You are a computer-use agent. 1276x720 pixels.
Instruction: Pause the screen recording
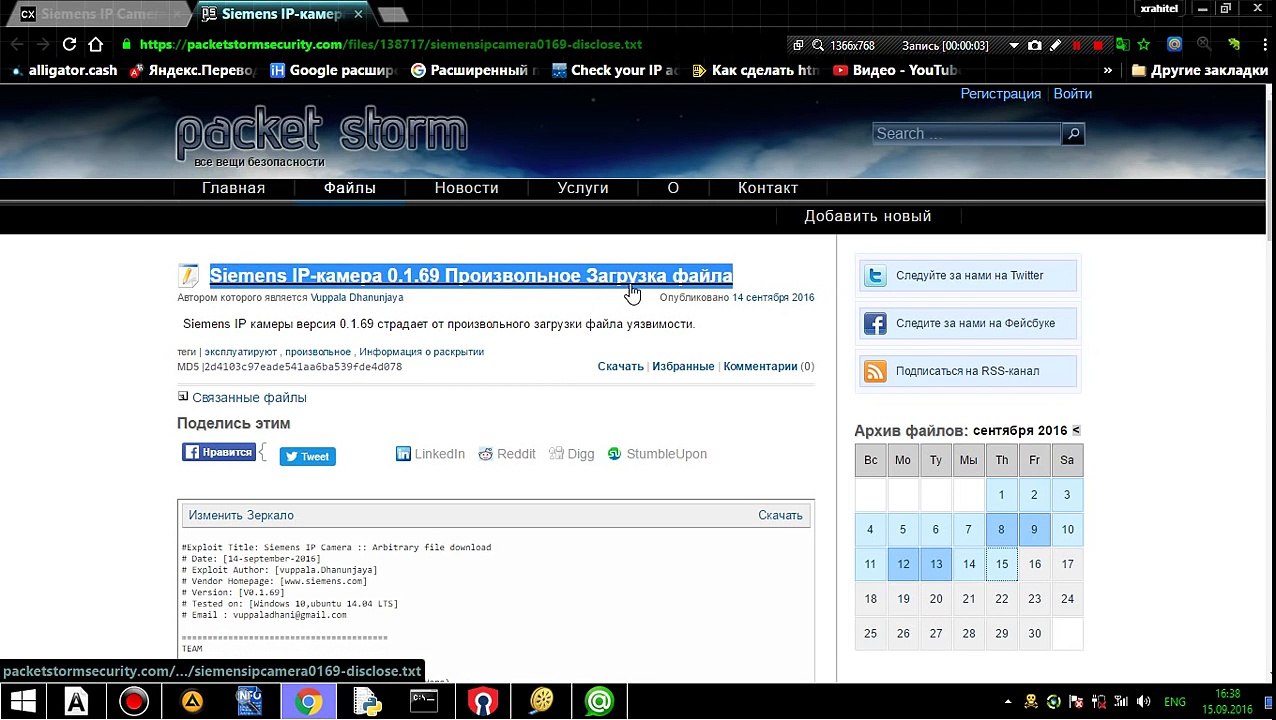pos(1076,45)
